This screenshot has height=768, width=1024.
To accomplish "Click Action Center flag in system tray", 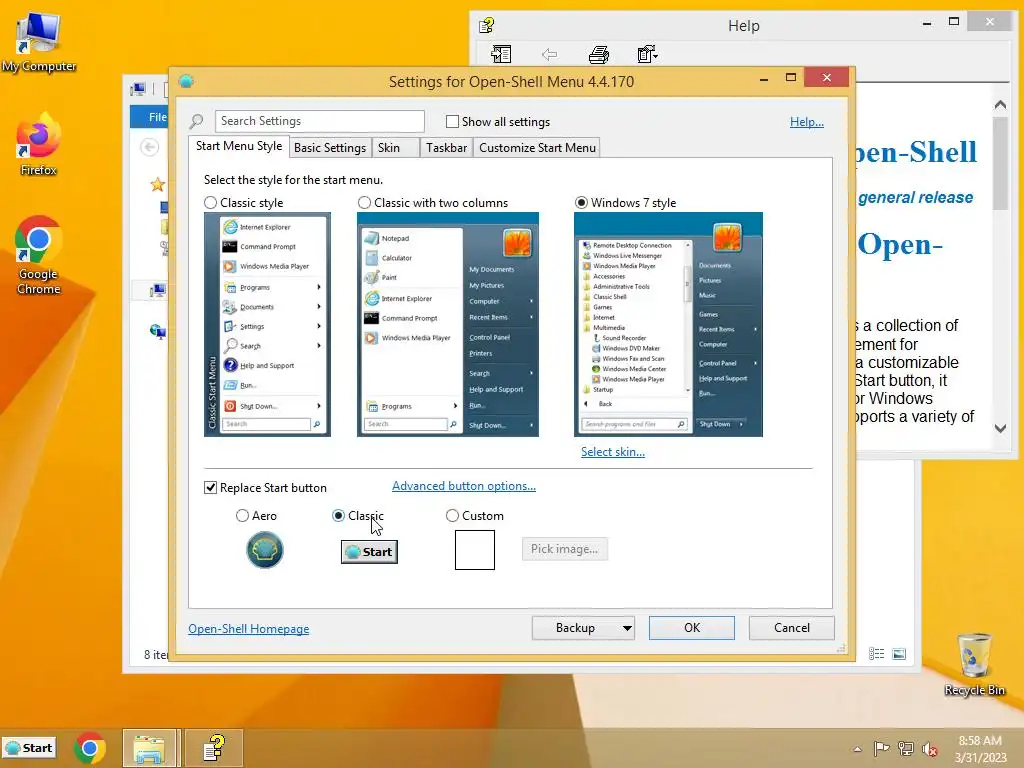I will pos(881,748).
